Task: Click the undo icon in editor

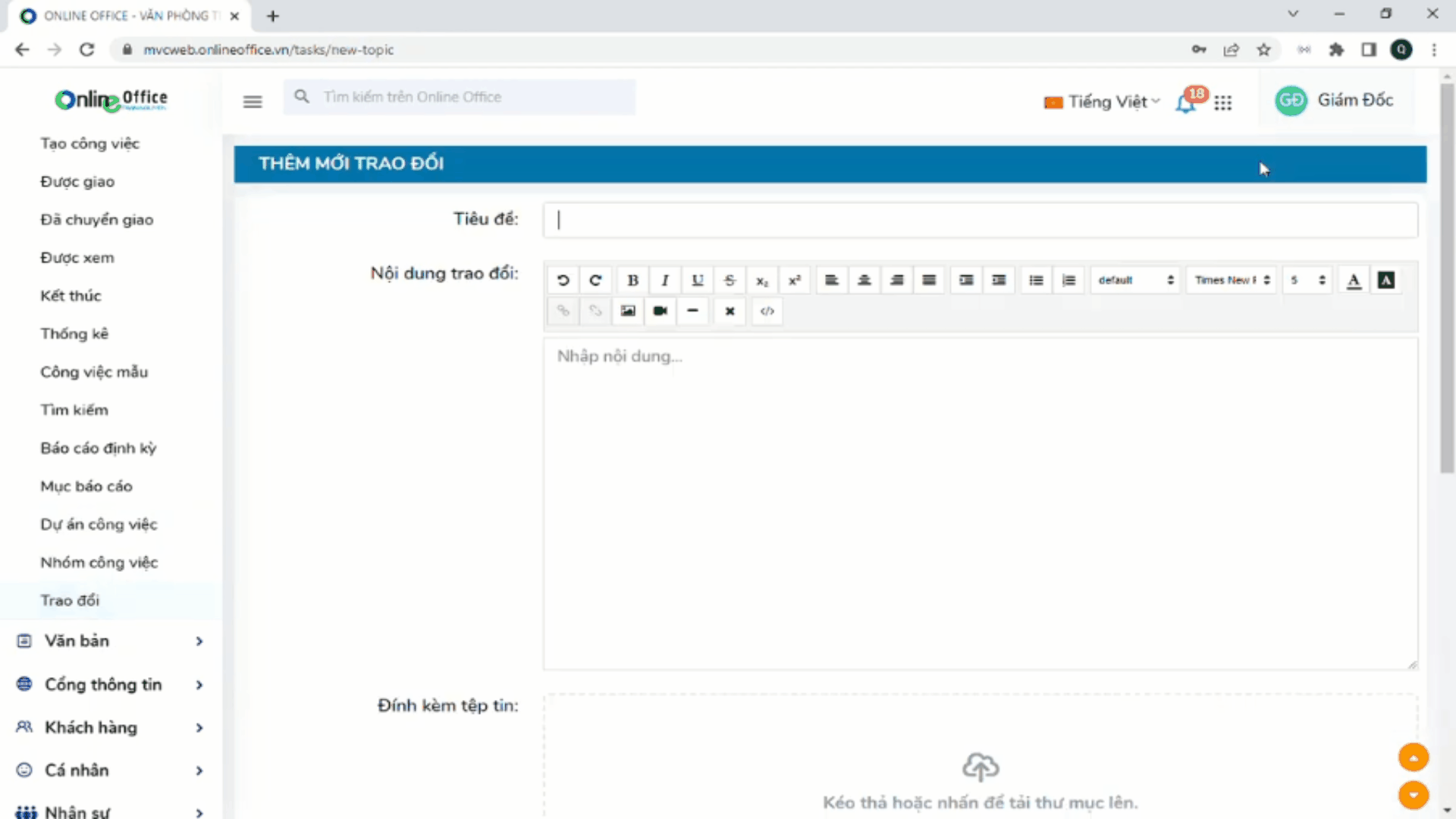Action: (563, 281)
